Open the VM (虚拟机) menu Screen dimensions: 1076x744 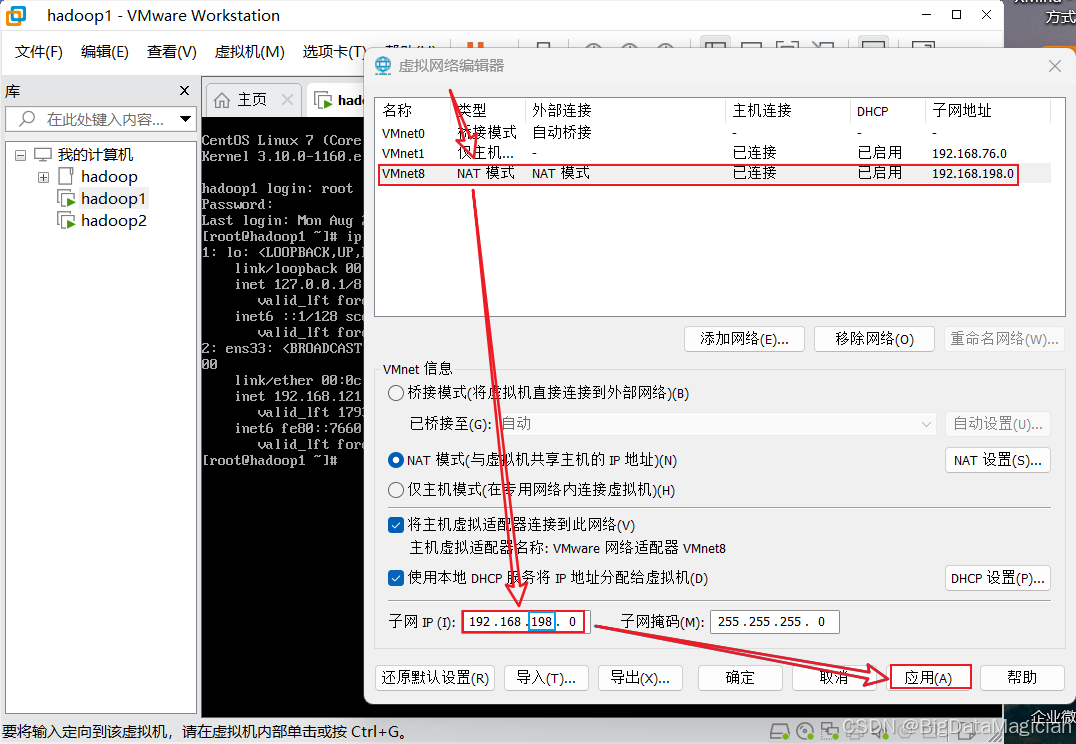tap(249, 52)
